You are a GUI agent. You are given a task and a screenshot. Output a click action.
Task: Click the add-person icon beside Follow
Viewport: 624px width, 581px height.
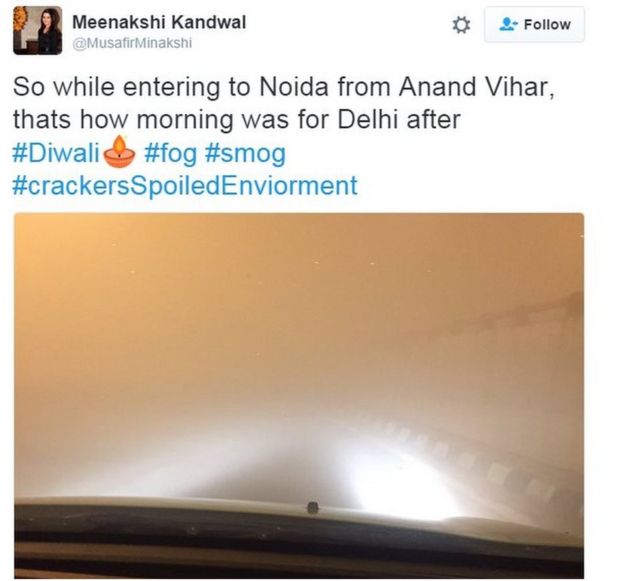(x=508, y=24)
